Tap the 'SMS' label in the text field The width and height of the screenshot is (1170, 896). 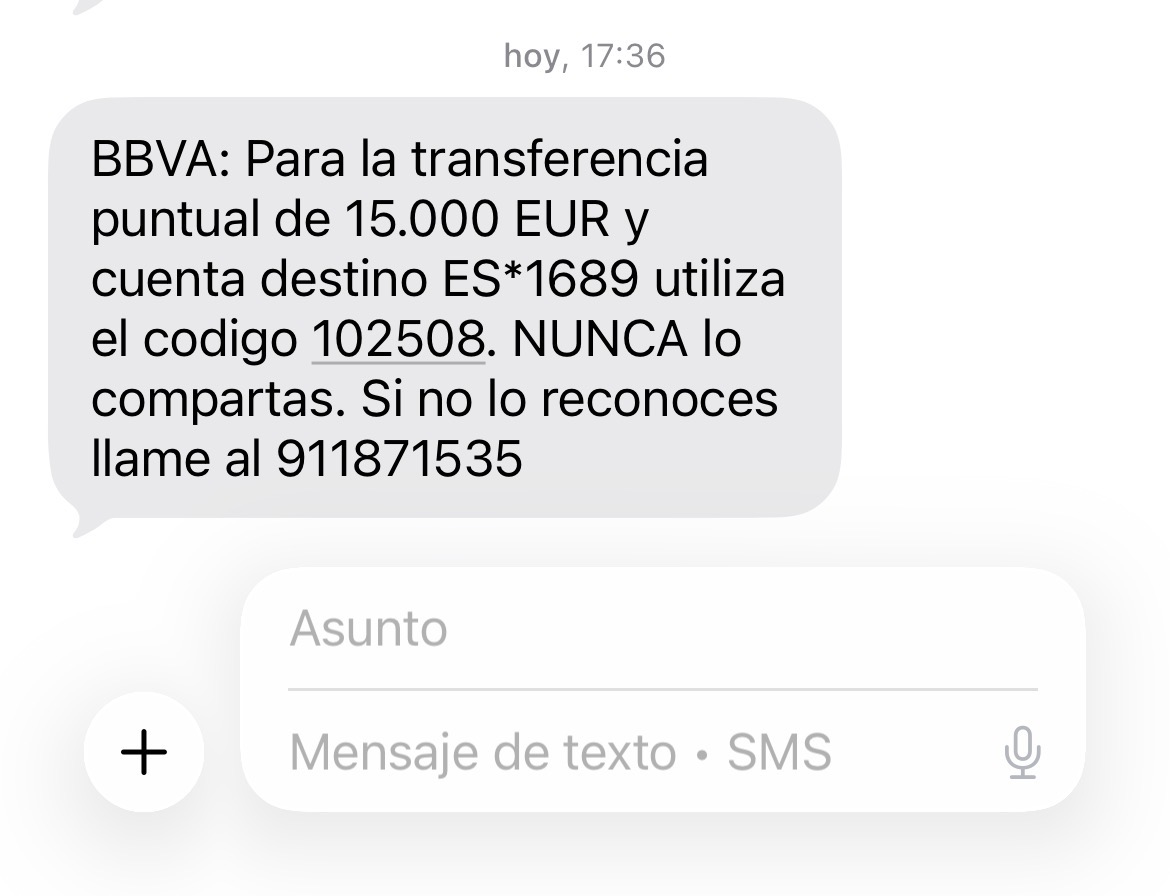click(779, 752)
